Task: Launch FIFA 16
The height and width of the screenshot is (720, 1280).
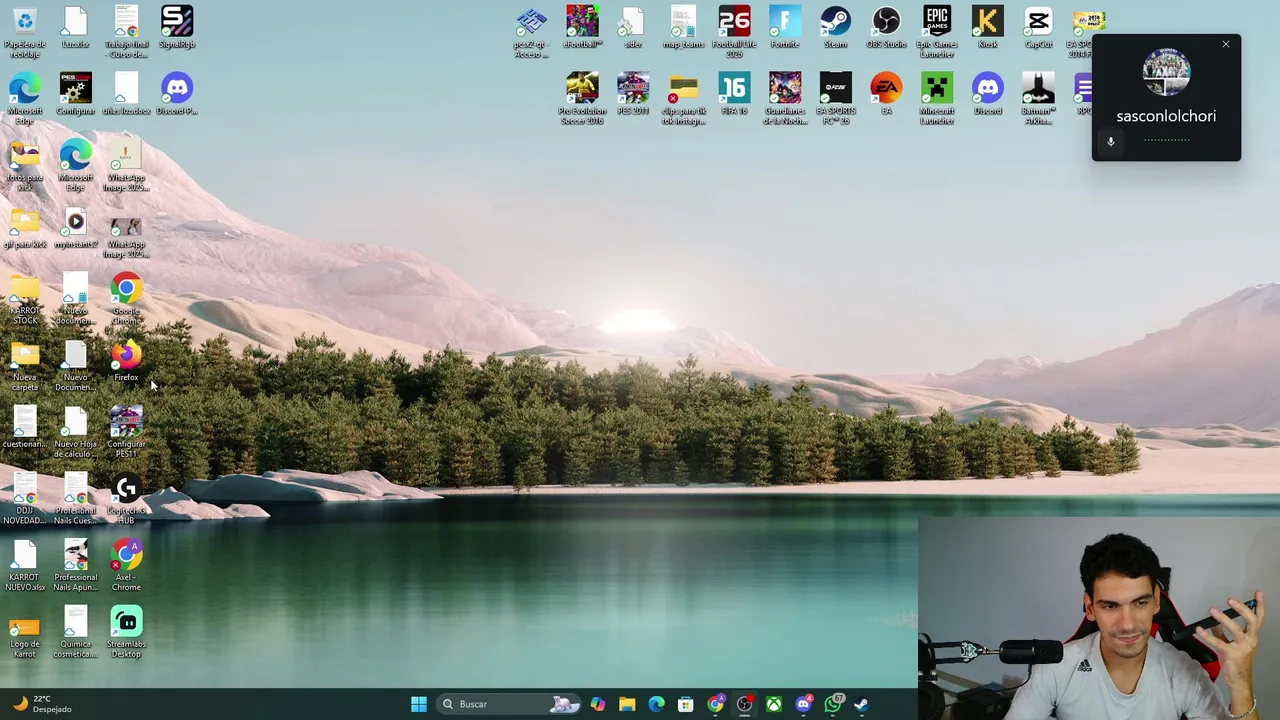Action: tap(734, 94)
